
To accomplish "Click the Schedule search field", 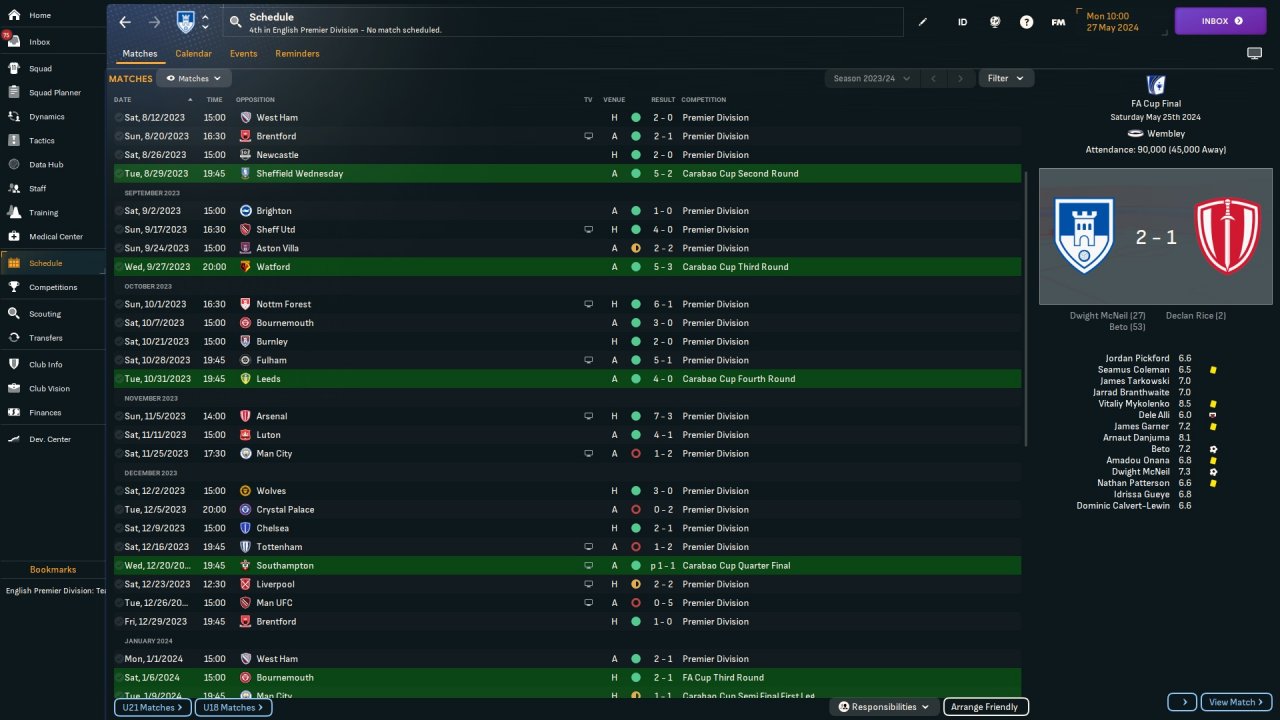I will [560, 22].
